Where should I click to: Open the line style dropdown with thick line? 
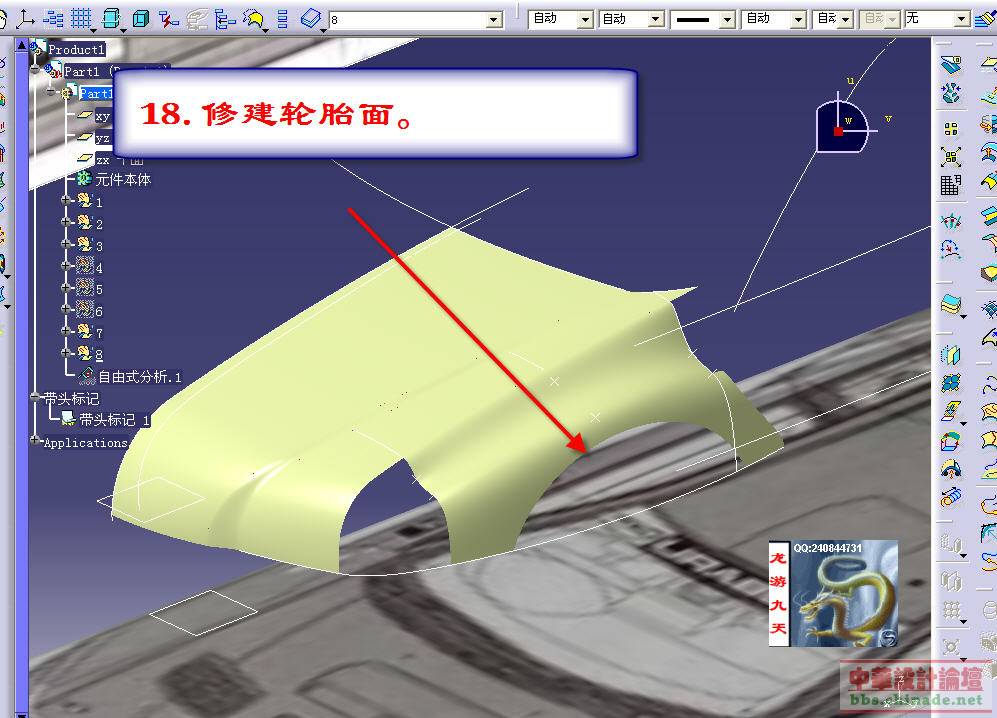point(726,19)
